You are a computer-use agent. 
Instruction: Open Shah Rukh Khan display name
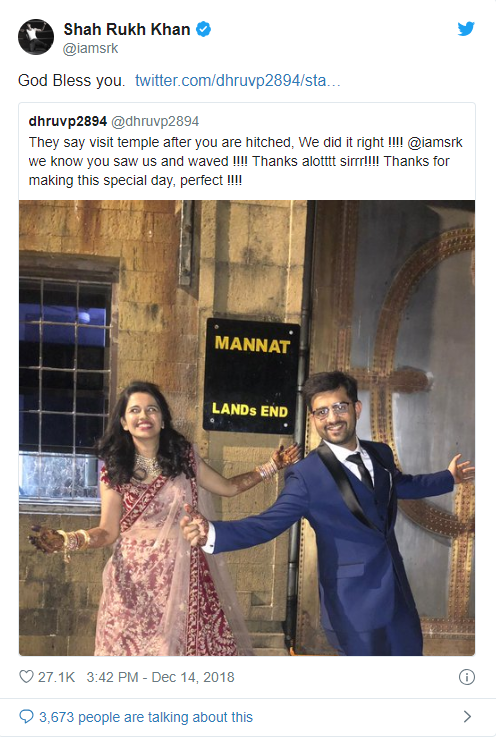(127, 29)
